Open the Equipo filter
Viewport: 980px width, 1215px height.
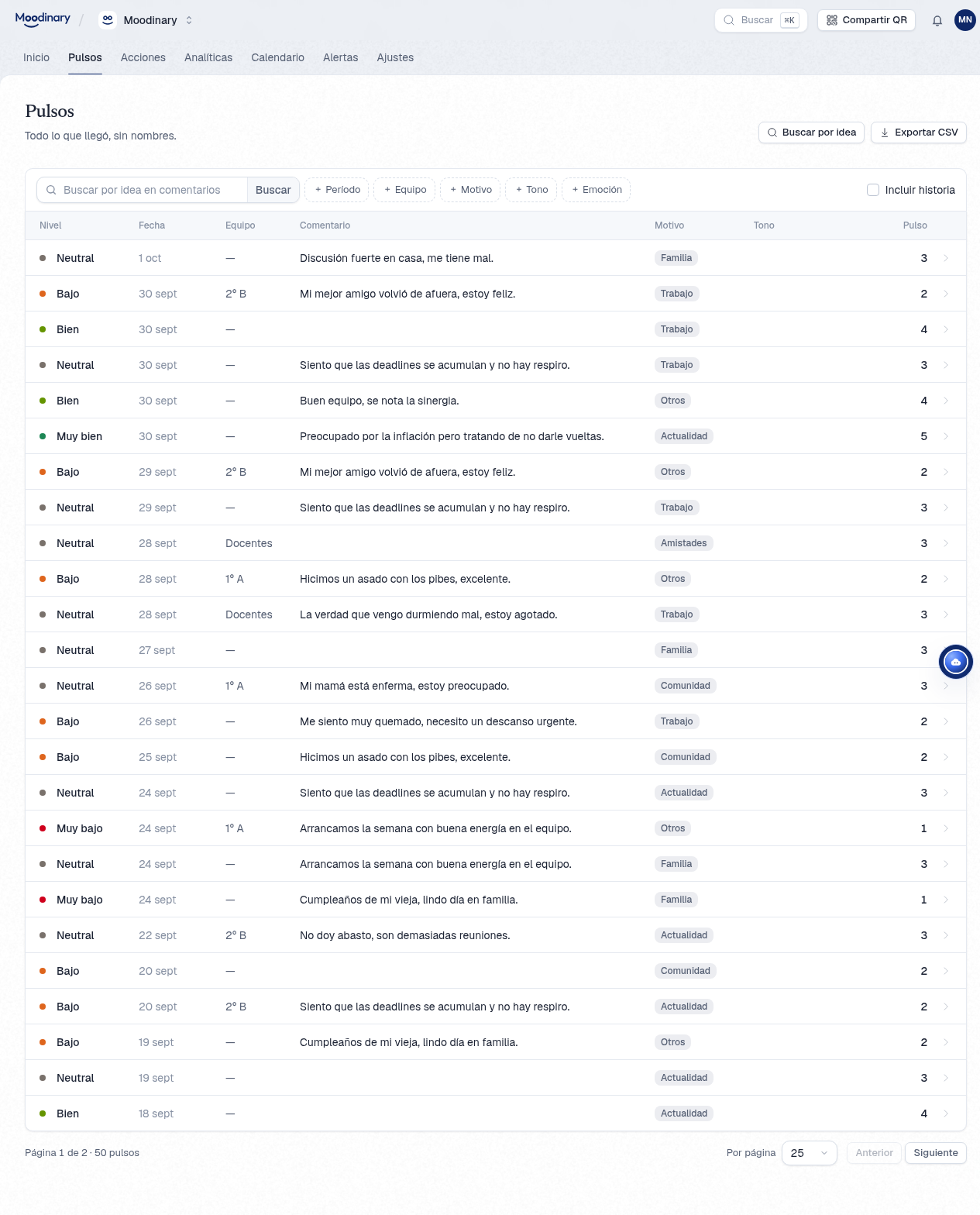(404, 190)
